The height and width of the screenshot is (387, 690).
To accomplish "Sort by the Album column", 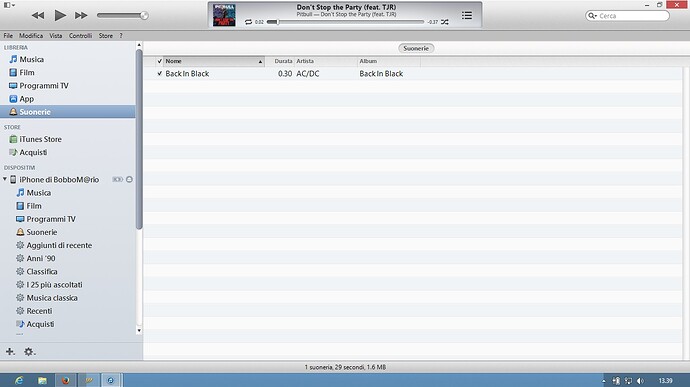I will click(389, 61).
